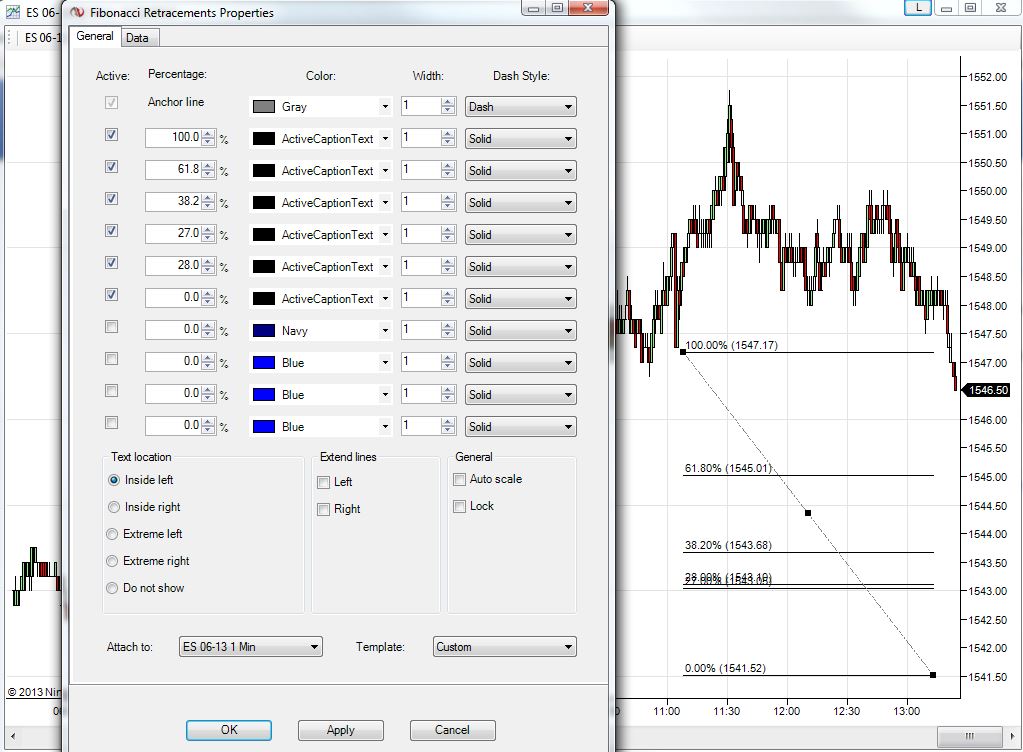The width and height of the screenshot is (1023, 752).
Task: Uncheck the 61.8% level active checkbox
Action: (112, 166)
